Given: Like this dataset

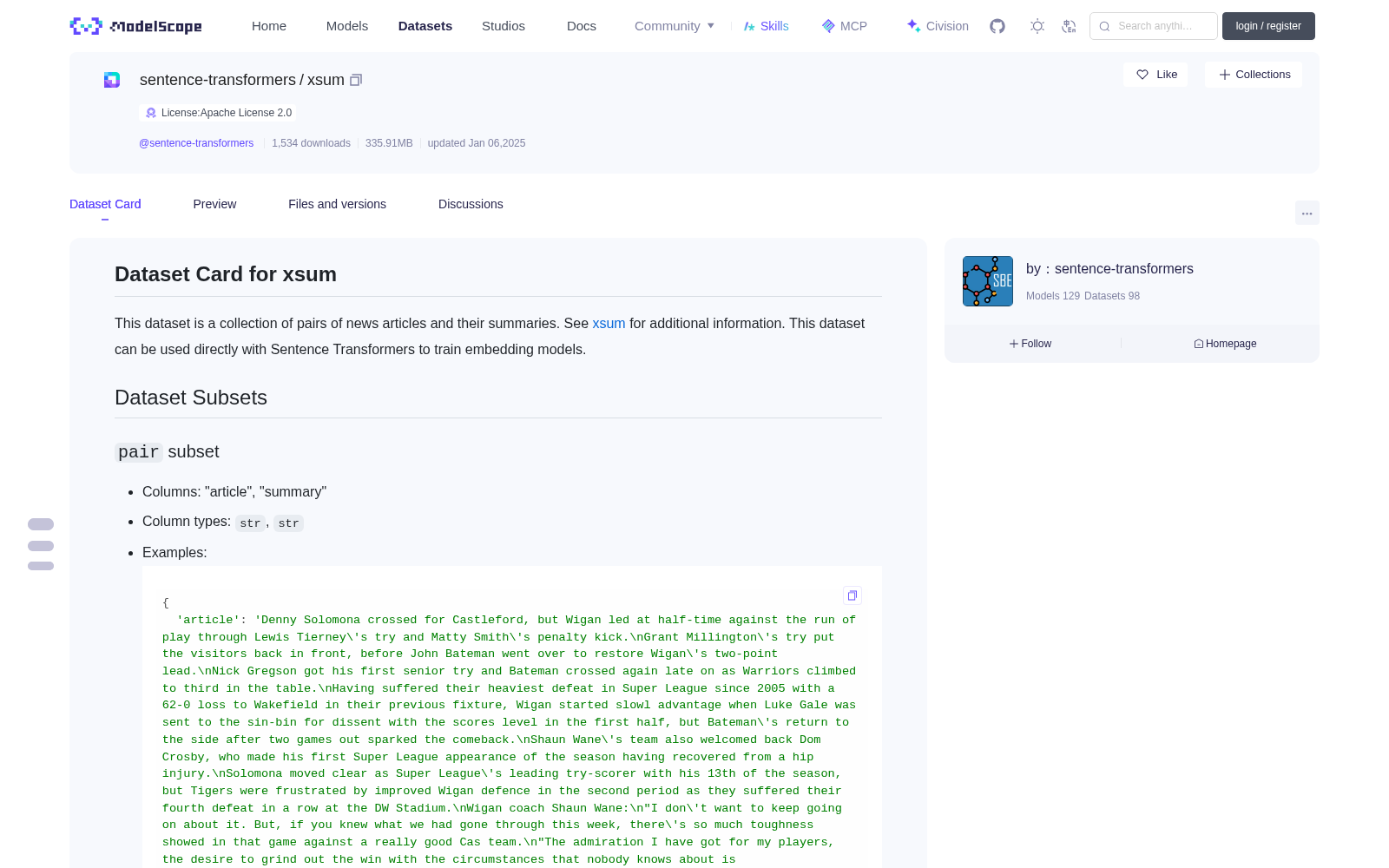Looking at the screenshot, I should pos(1155,75).
